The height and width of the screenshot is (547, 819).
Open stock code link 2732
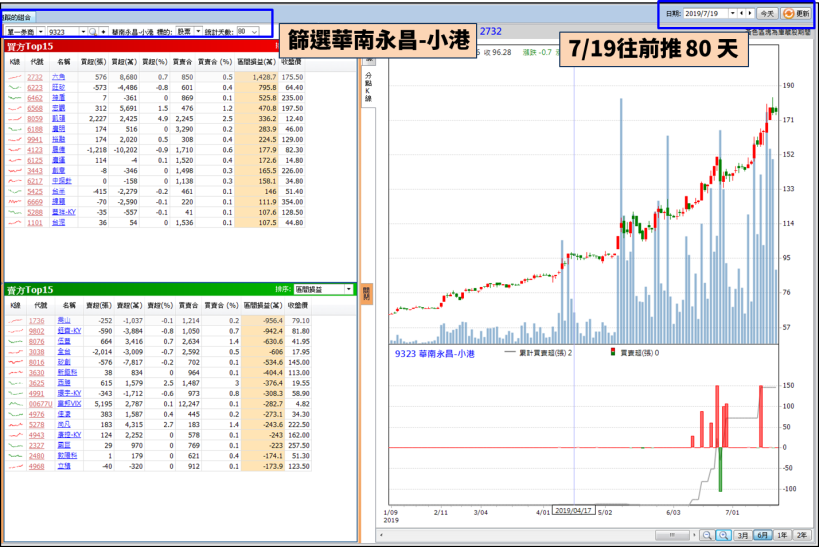pos(35,77)
